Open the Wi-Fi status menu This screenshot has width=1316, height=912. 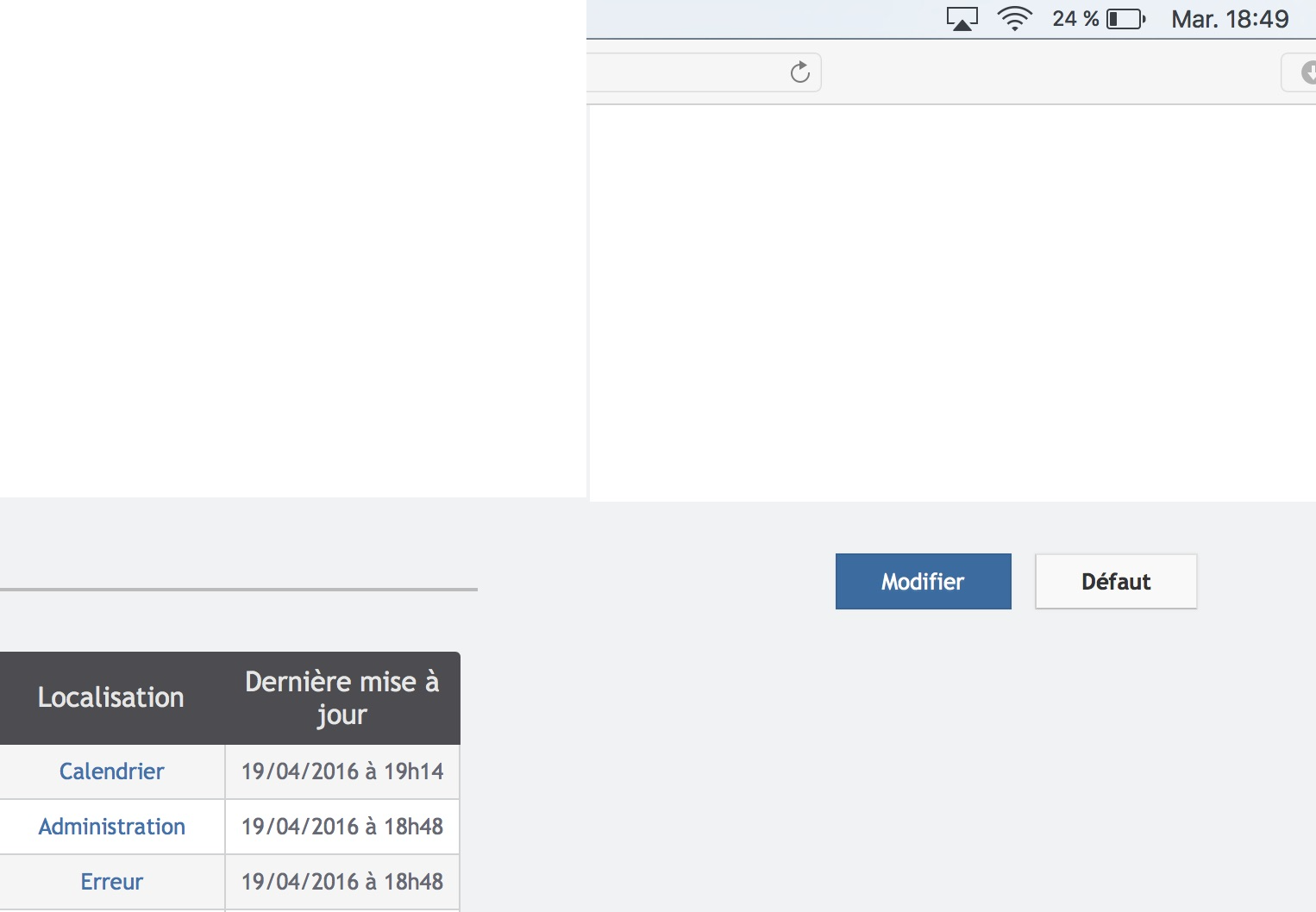point(1014,19)
